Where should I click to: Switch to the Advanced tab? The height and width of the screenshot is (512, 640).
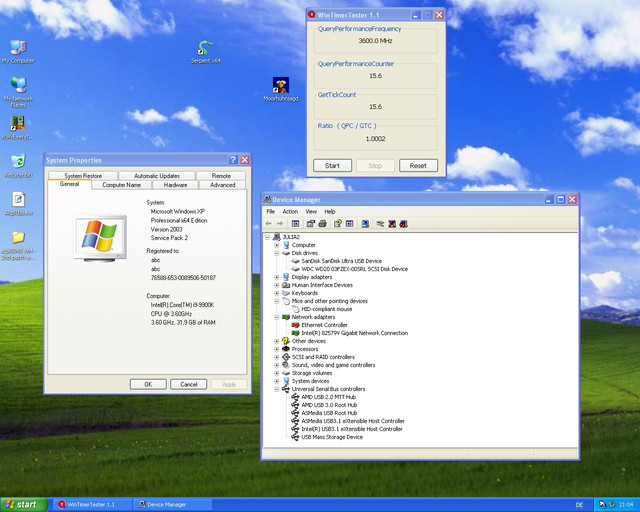pos(222,185)
